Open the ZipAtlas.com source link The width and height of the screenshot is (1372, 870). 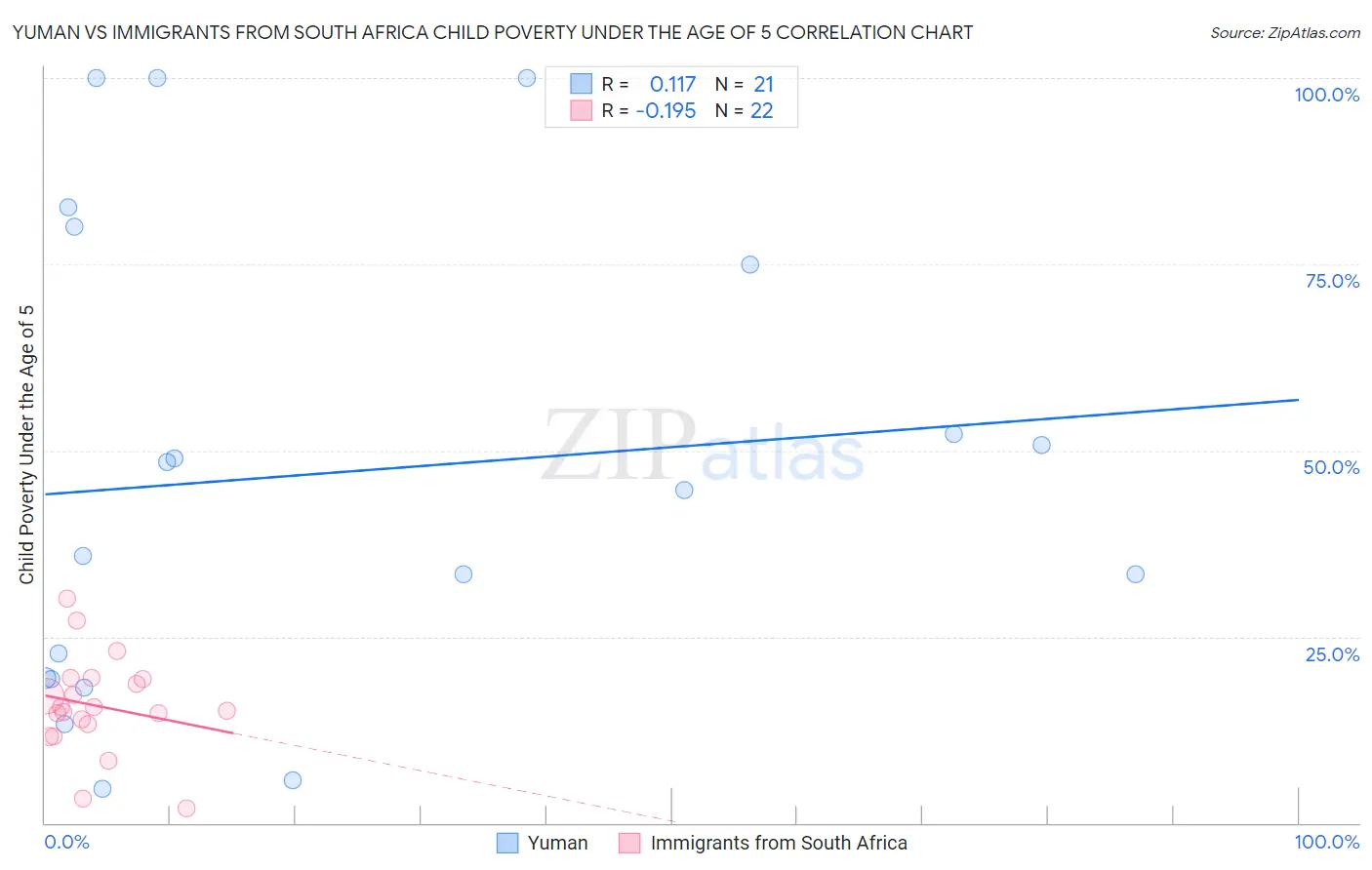click(1284, 32)
